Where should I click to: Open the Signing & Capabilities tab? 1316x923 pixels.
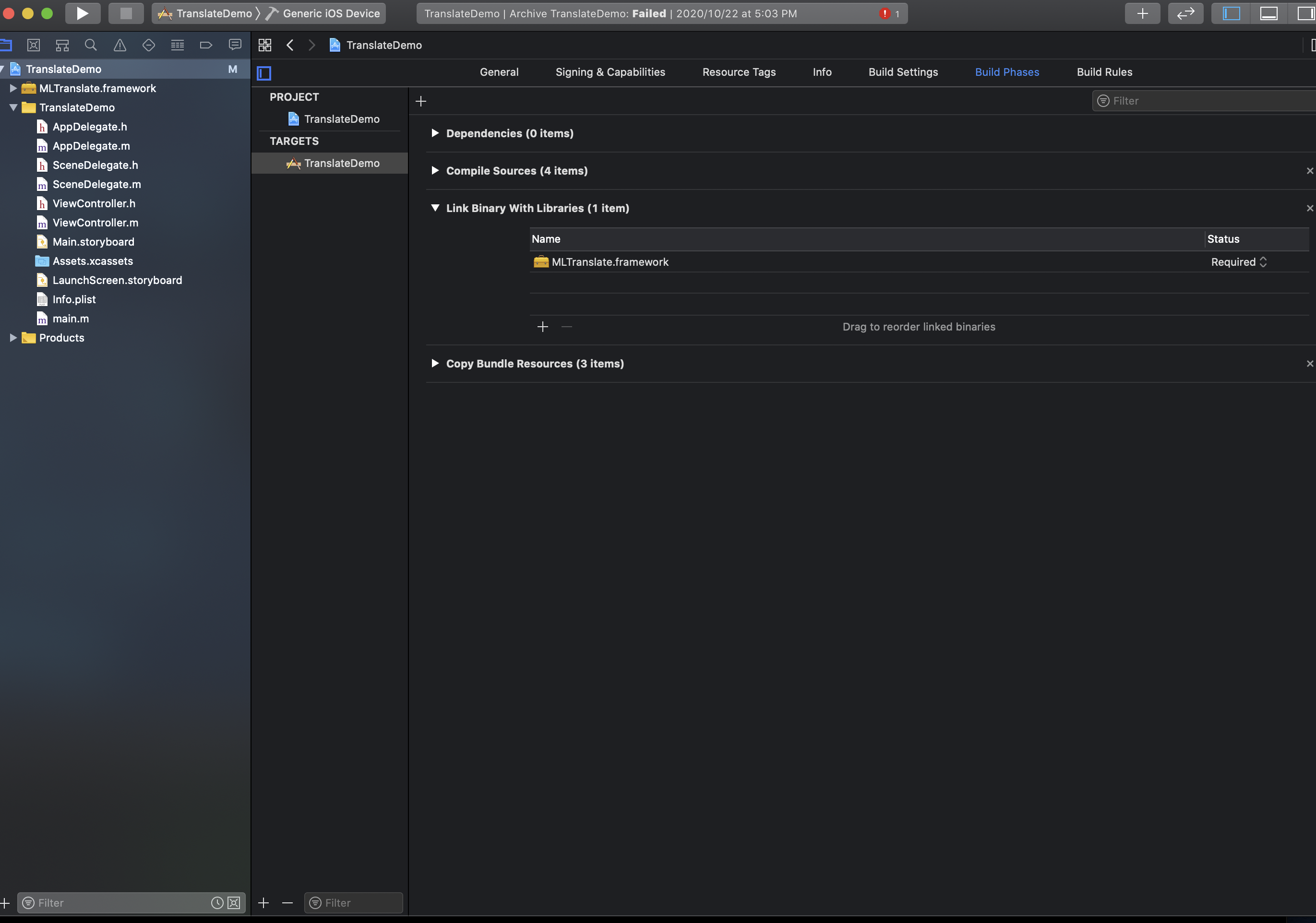[x=610, y=72]
